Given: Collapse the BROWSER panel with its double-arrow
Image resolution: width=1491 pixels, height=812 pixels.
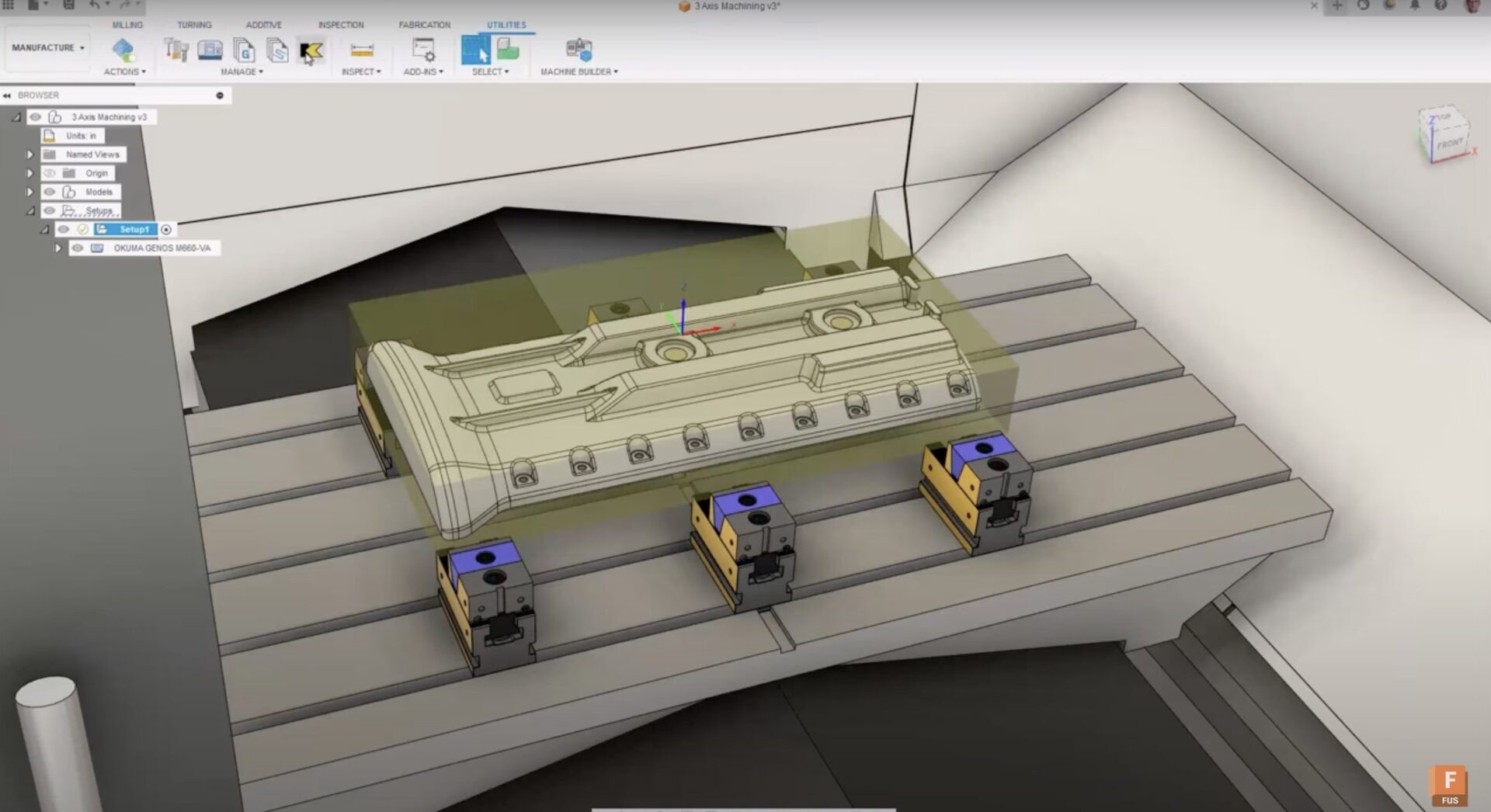Looking at the screenshot, I should [7, 95].
